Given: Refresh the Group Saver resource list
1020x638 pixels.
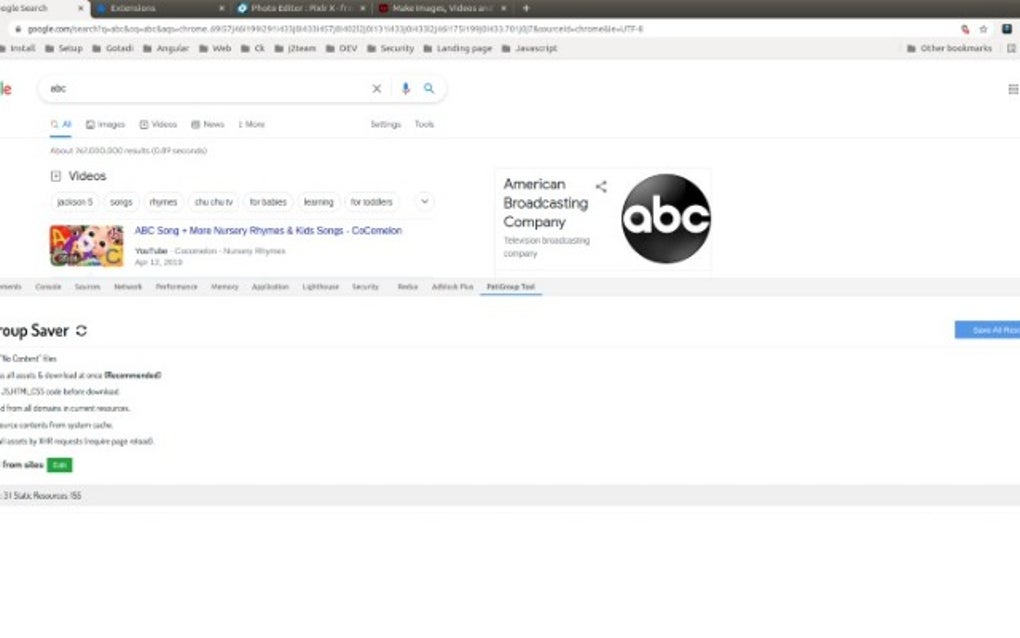Looking at the screenshot, I should coord(81,330).
